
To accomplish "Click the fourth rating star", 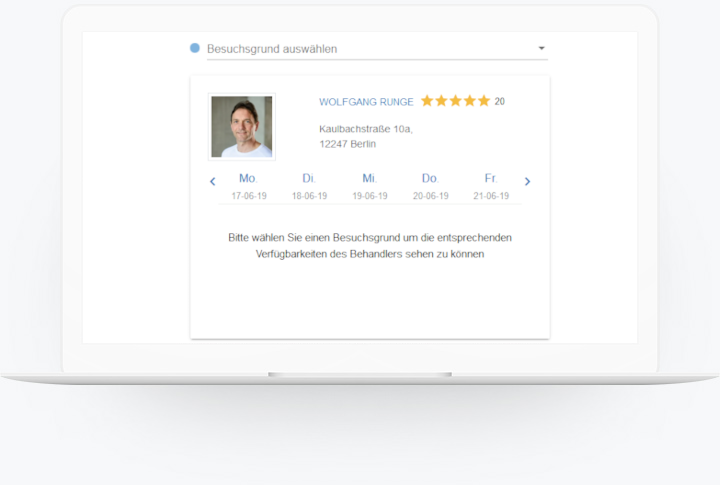I will [469, 101].
